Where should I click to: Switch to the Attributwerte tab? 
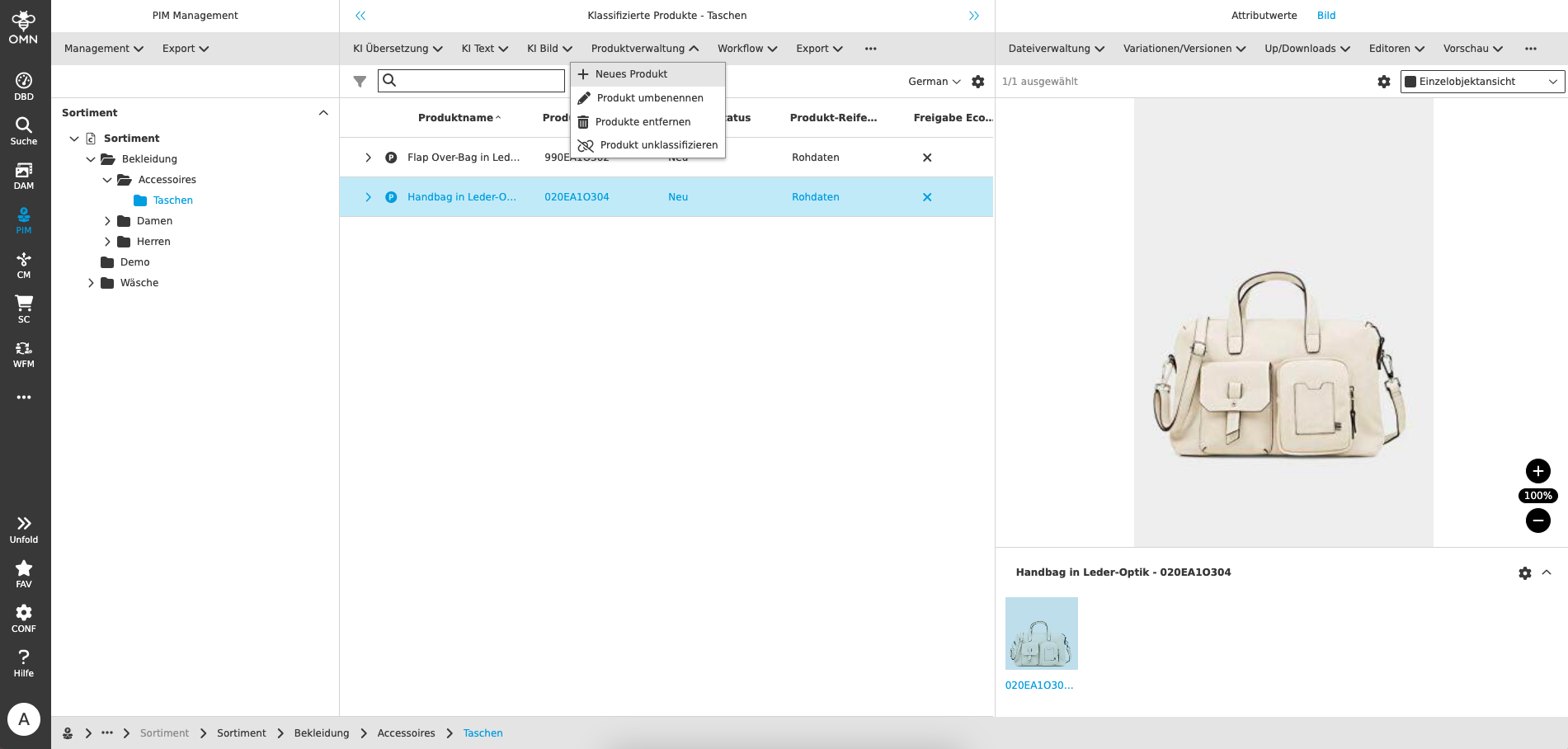click(1263, 15)
